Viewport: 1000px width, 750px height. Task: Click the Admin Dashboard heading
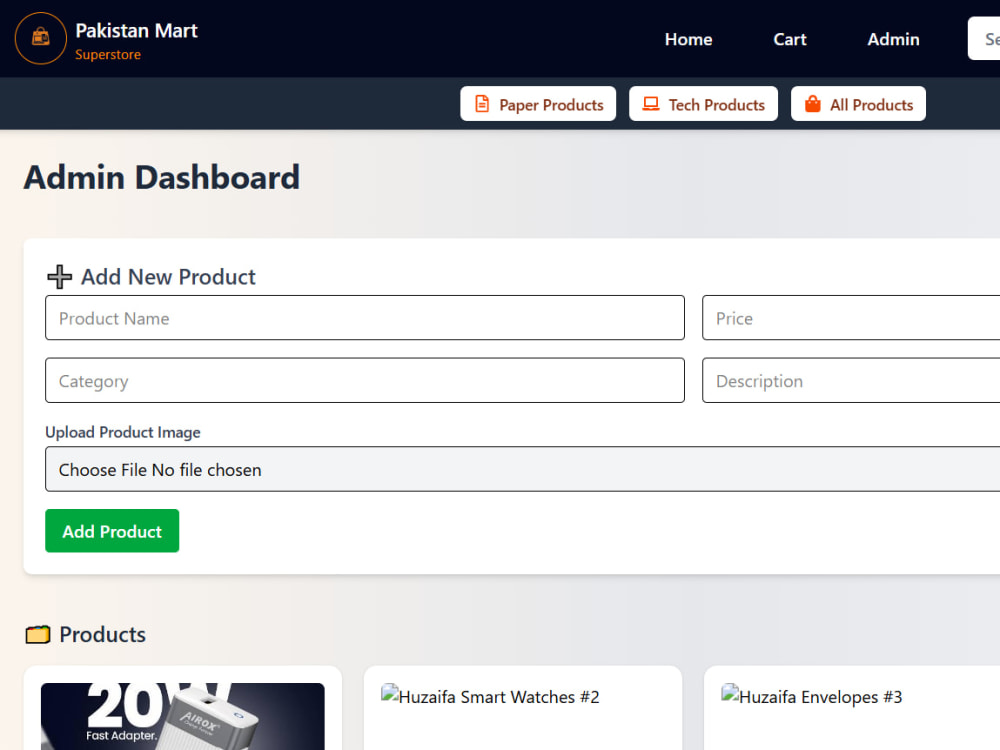pos(161,177)
